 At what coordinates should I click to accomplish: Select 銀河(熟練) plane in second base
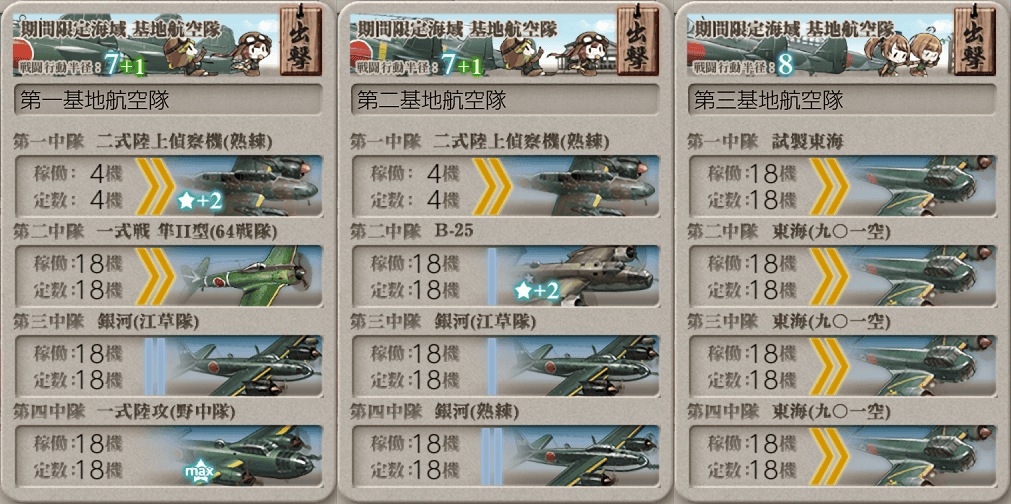point(504,455)
